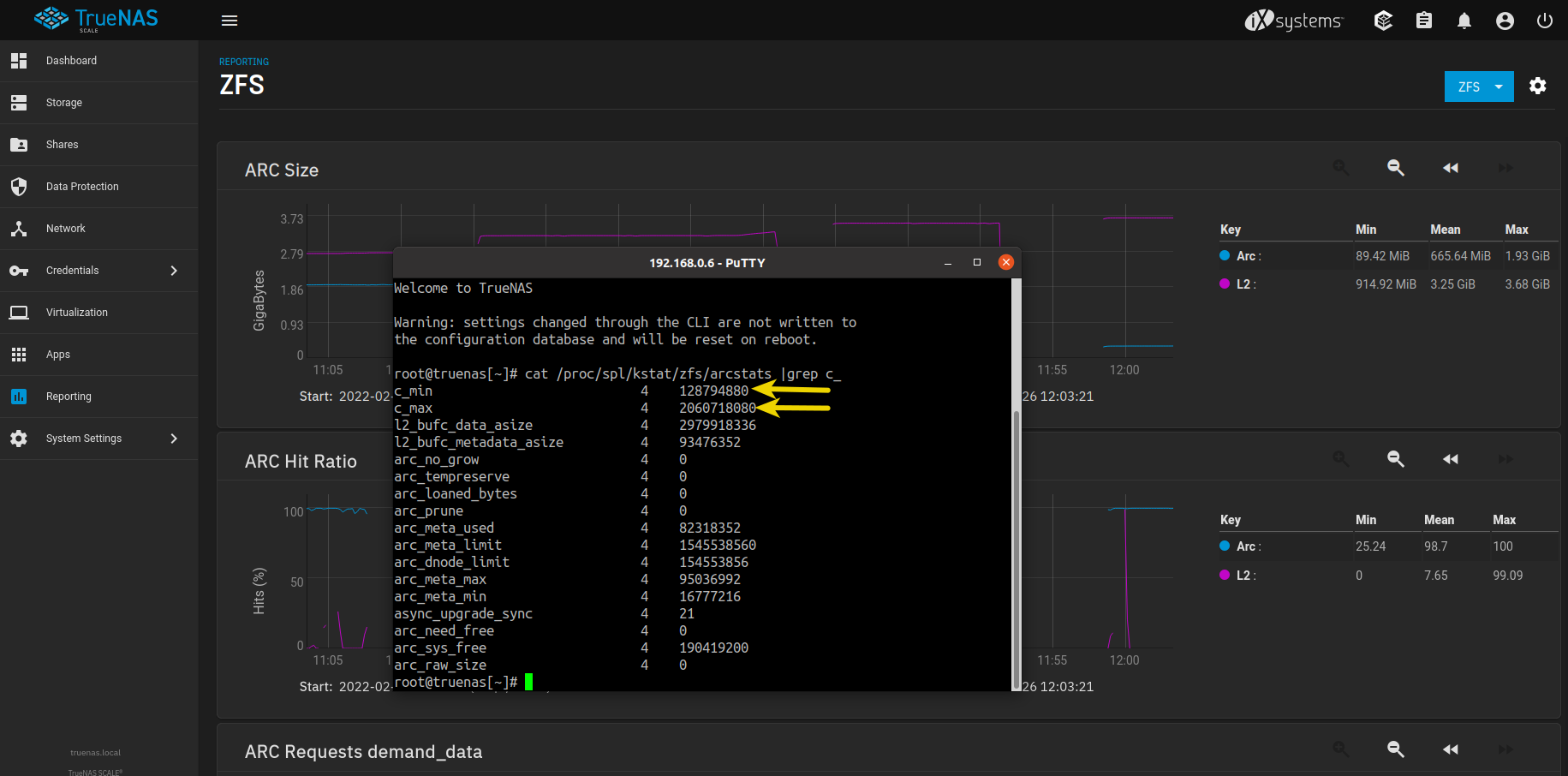Click the L2 magenta legend dot in ARC Hit Ratio
The image size is (1568, 776).
1225,575
